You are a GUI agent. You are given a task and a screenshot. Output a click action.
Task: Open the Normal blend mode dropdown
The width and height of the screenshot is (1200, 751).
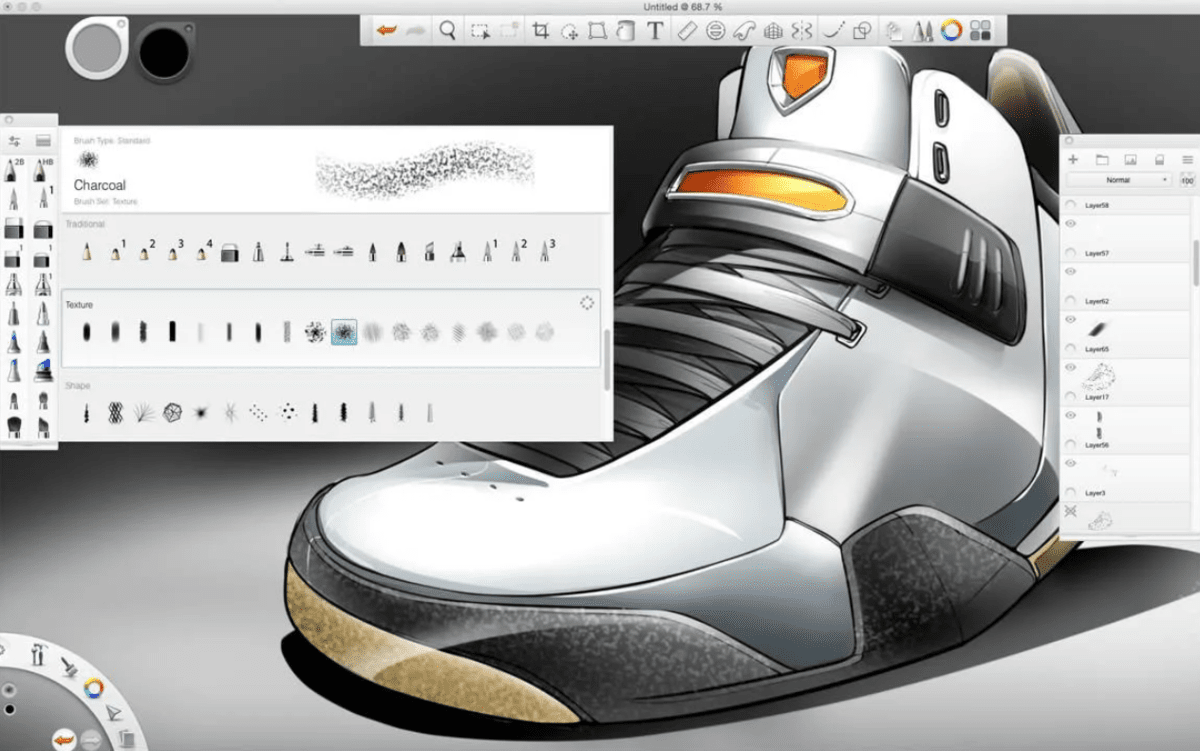coord(1119,180)
